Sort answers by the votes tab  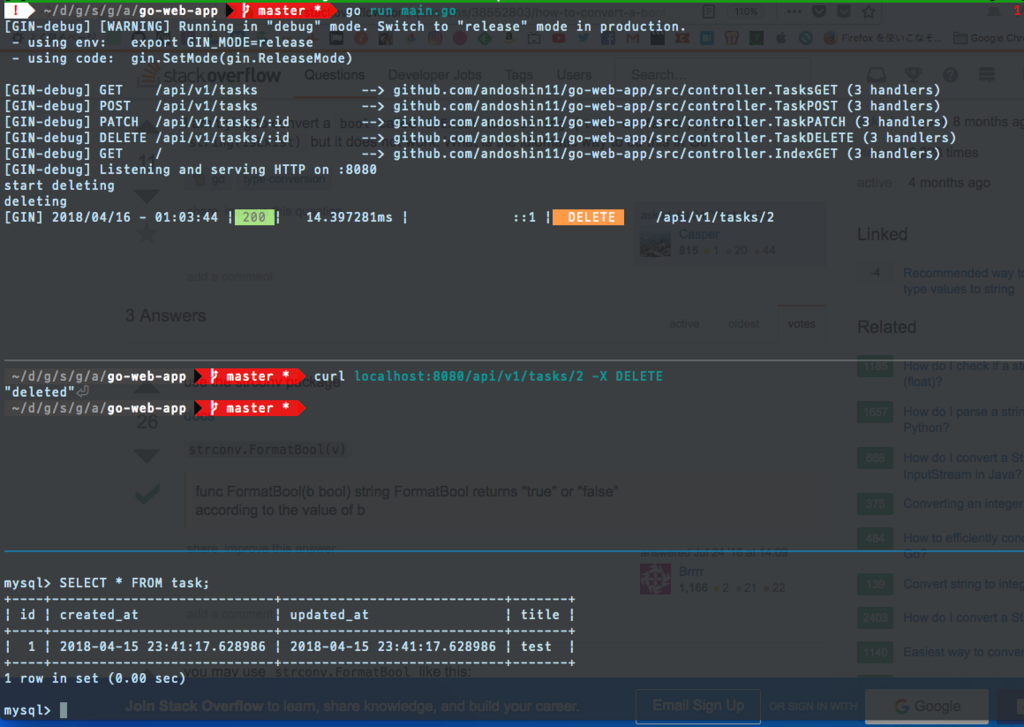(801, 324)
